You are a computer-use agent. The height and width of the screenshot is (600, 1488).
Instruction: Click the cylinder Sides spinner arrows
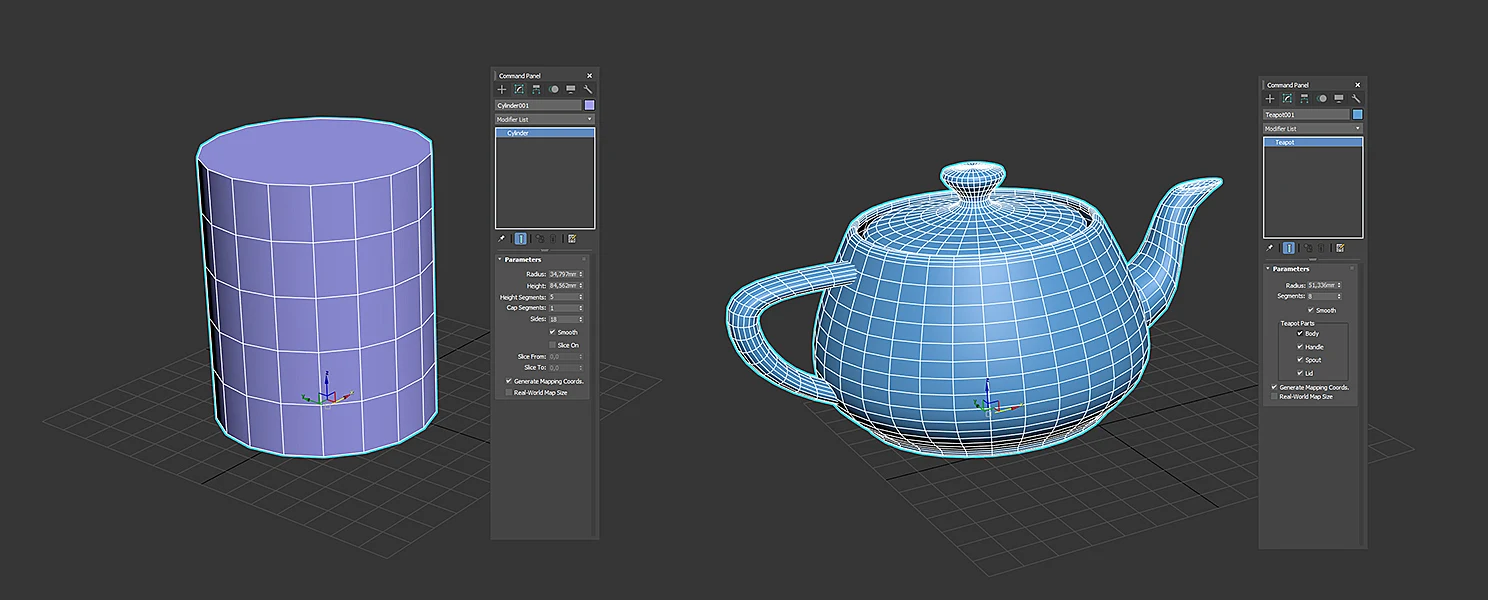coord(581,319)
